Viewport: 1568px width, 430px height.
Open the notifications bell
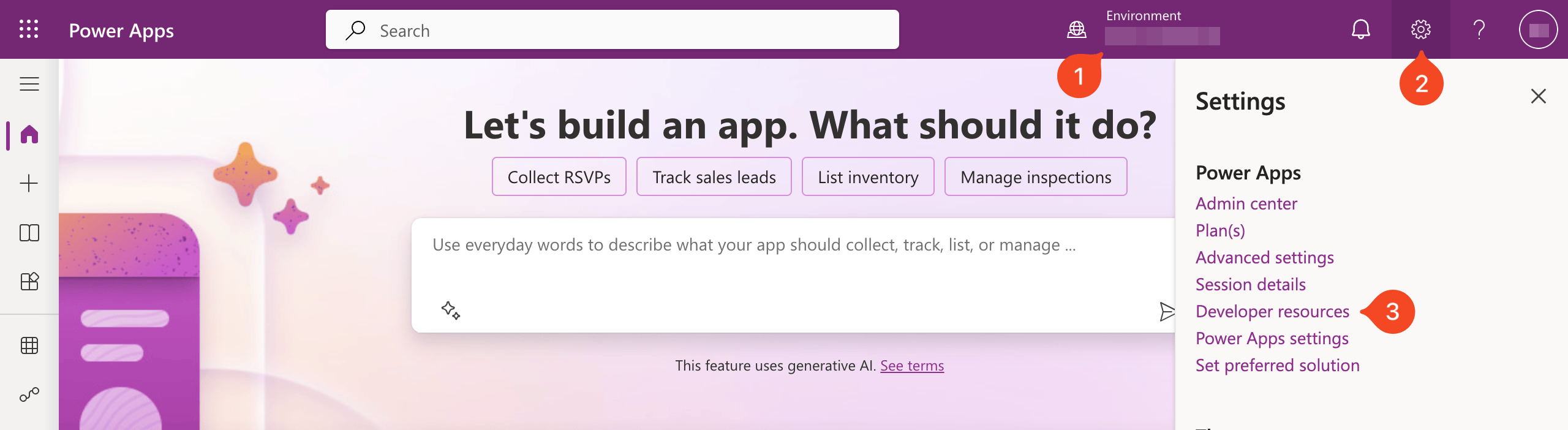(x=1361, y=29)
